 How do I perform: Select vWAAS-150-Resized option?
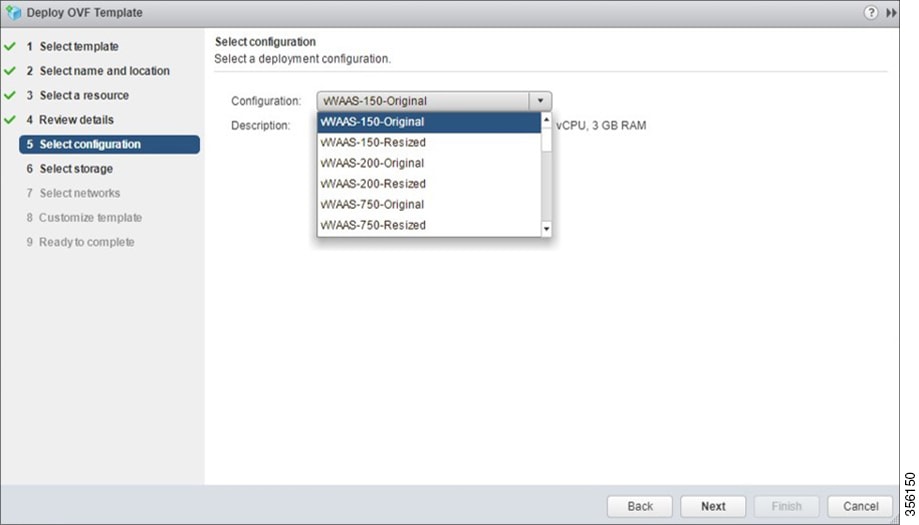pos(428,142)
